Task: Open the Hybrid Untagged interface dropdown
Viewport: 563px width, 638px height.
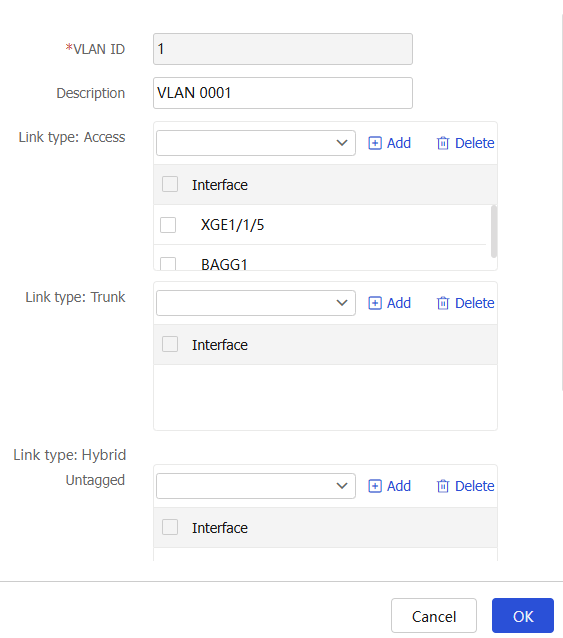Action: click(256, 486)
